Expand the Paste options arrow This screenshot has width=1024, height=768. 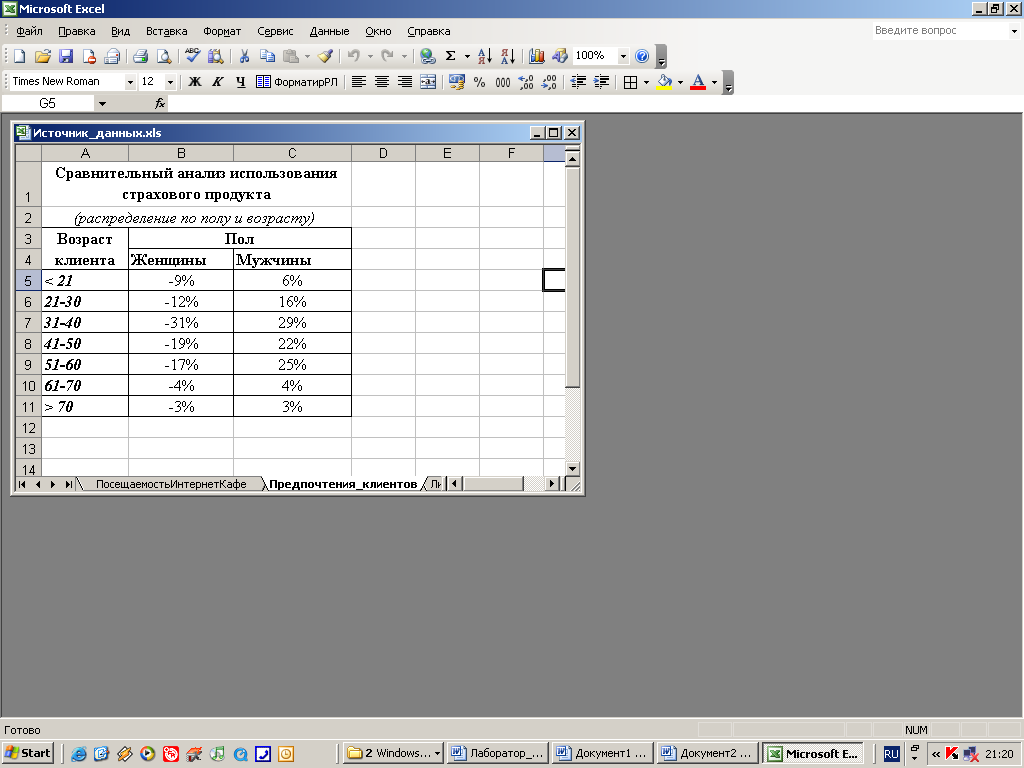[x=307, y=56]
